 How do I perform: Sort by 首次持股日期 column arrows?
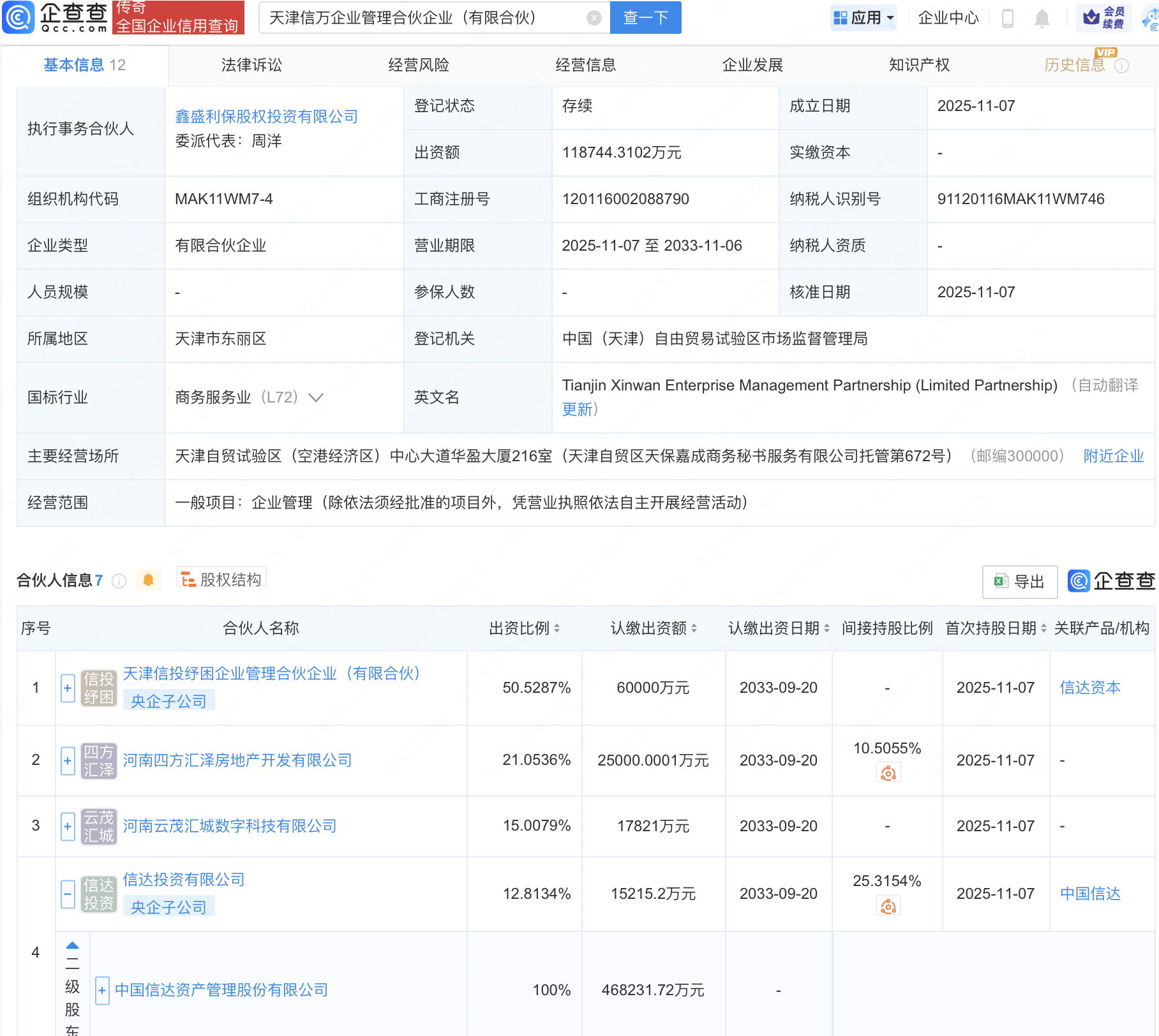(1043, 628)
